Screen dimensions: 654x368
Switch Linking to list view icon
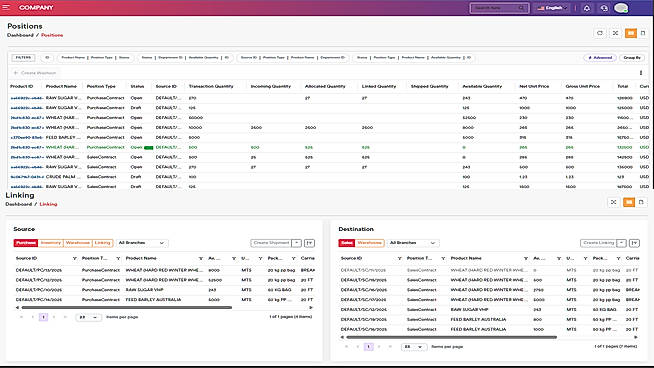pyautogui.click(x=641, y=202)
